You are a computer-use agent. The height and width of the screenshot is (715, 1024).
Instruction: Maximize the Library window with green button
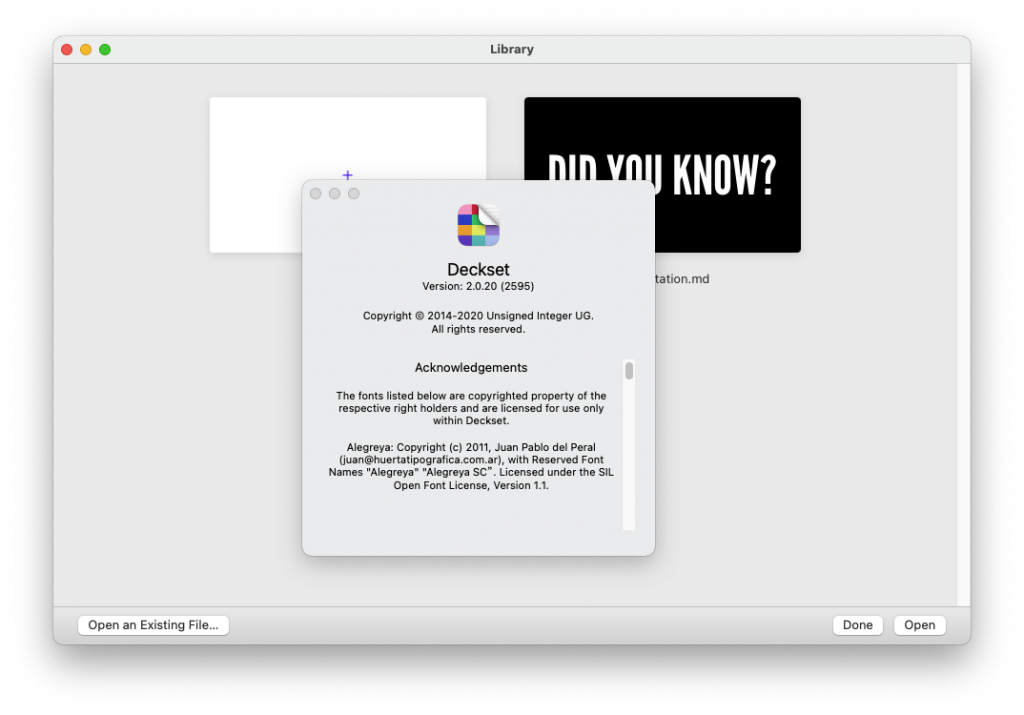(104, 50)
